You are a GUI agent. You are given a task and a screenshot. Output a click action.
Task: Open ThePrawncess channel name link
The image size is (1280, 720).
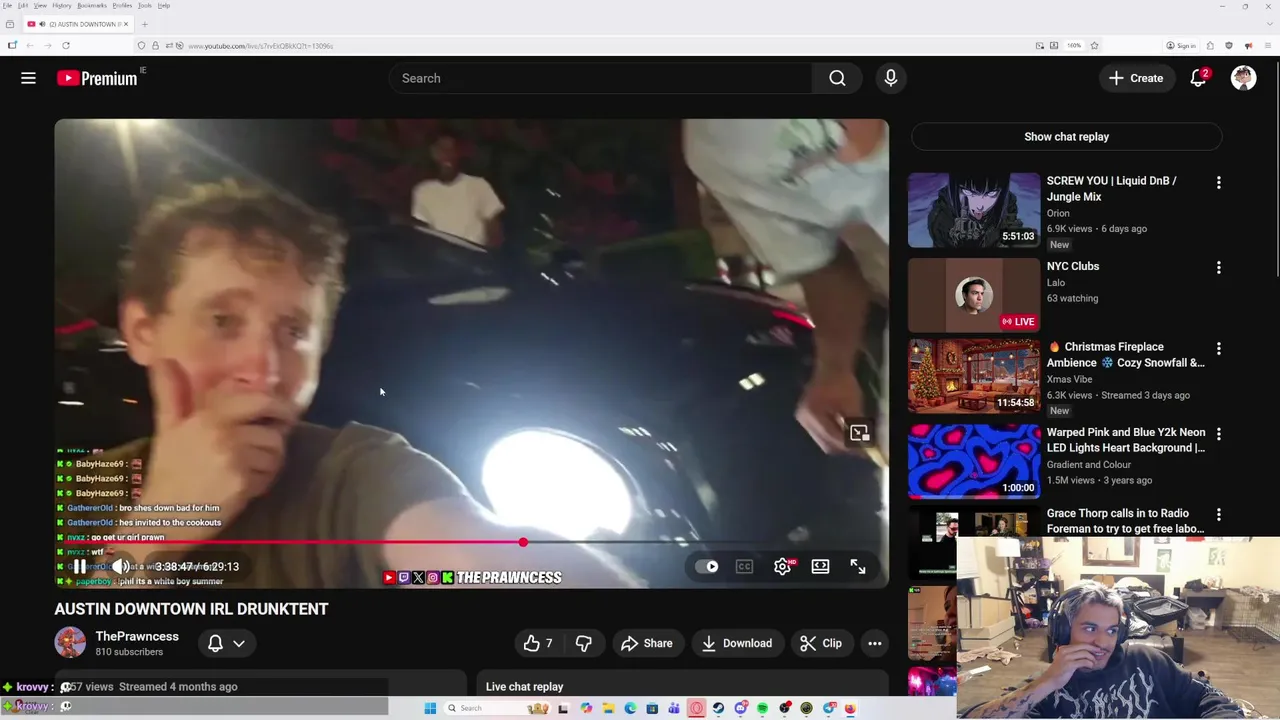(x=137, y=636)
